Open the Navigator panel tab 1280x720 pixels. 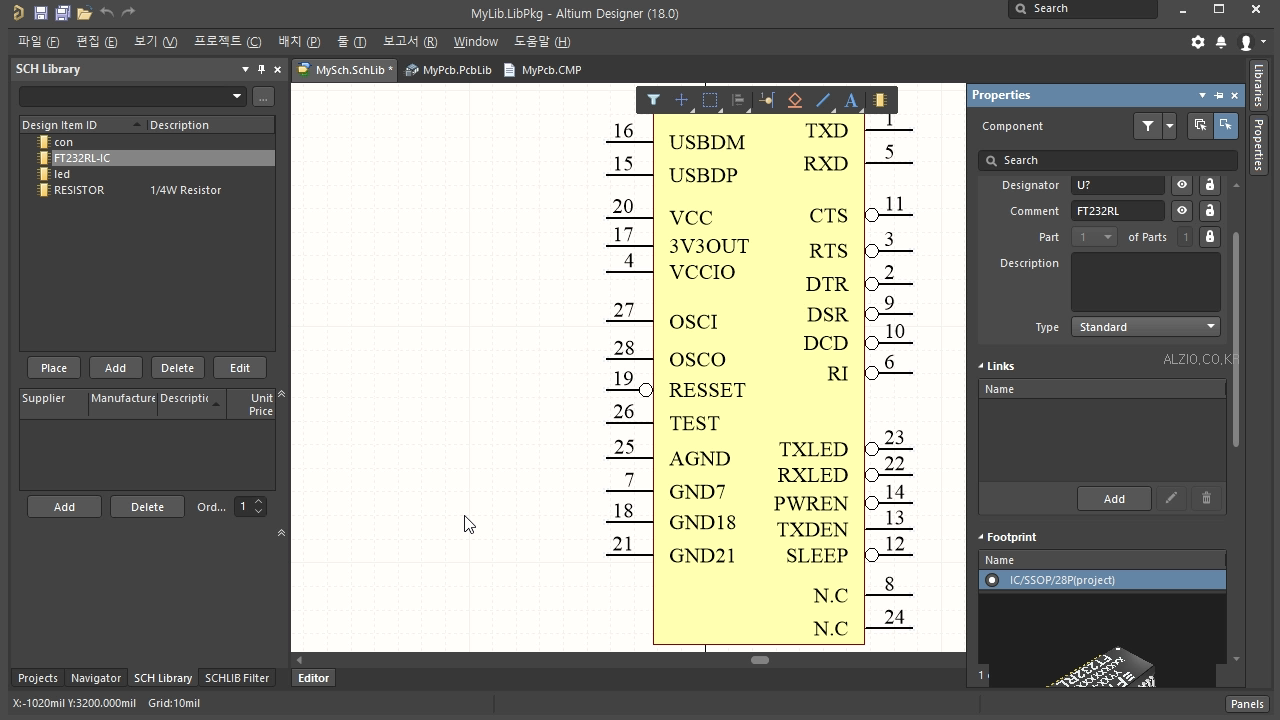tap(96, 678)
